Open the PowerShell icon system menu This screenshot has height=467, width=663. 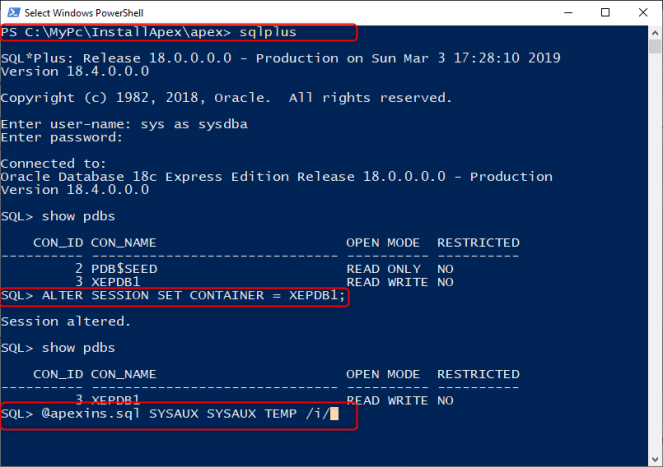11,11
